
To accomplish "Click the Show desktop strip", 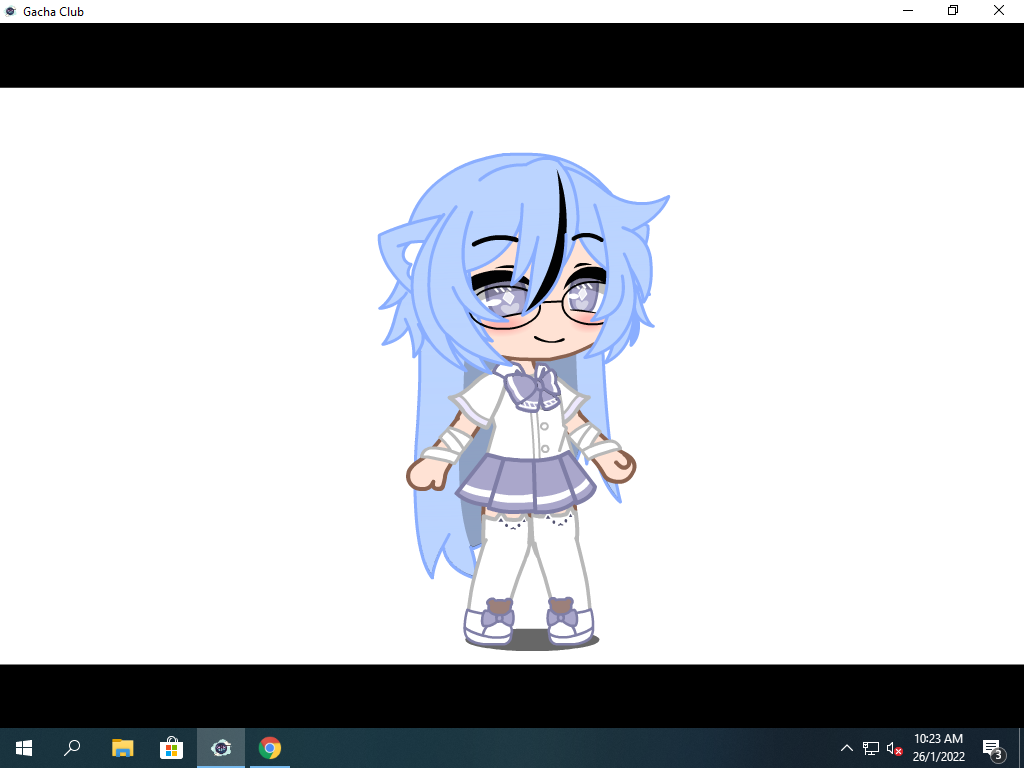I will [x=1021, y=748].
